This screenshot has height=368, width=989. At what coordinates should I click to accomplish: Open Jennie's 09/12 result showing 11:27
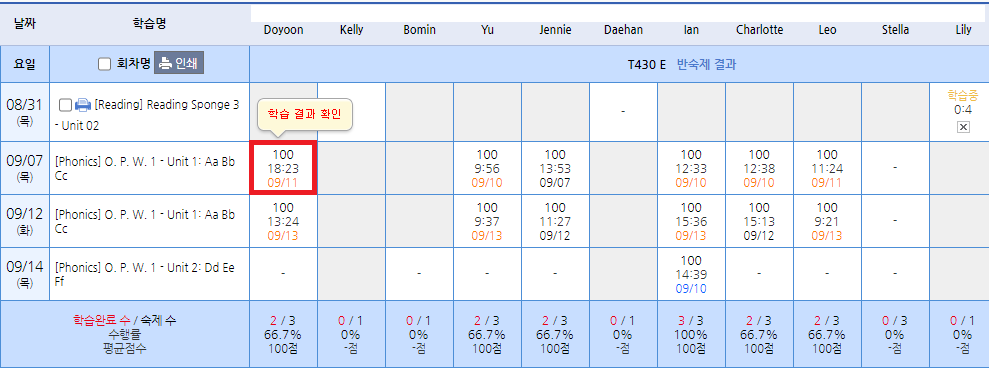coord(555,221)
